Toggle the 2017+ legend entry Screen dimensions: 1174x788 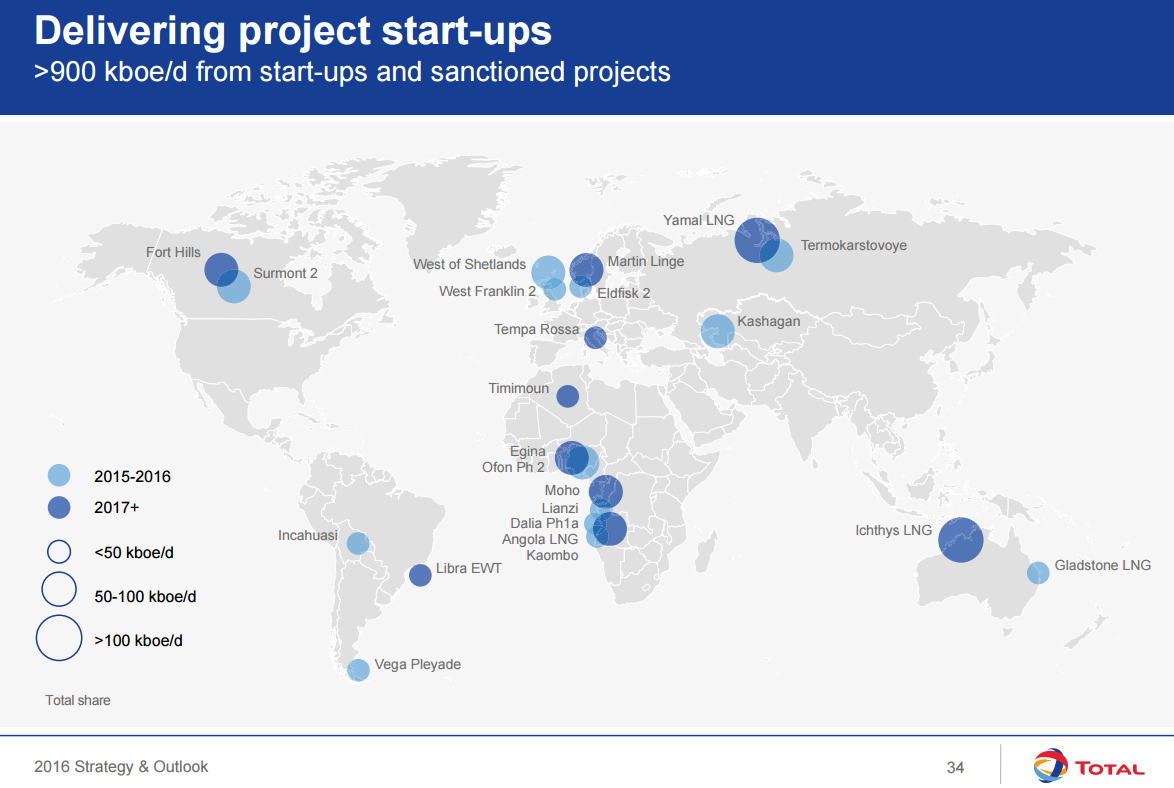[x=58, y=508]
